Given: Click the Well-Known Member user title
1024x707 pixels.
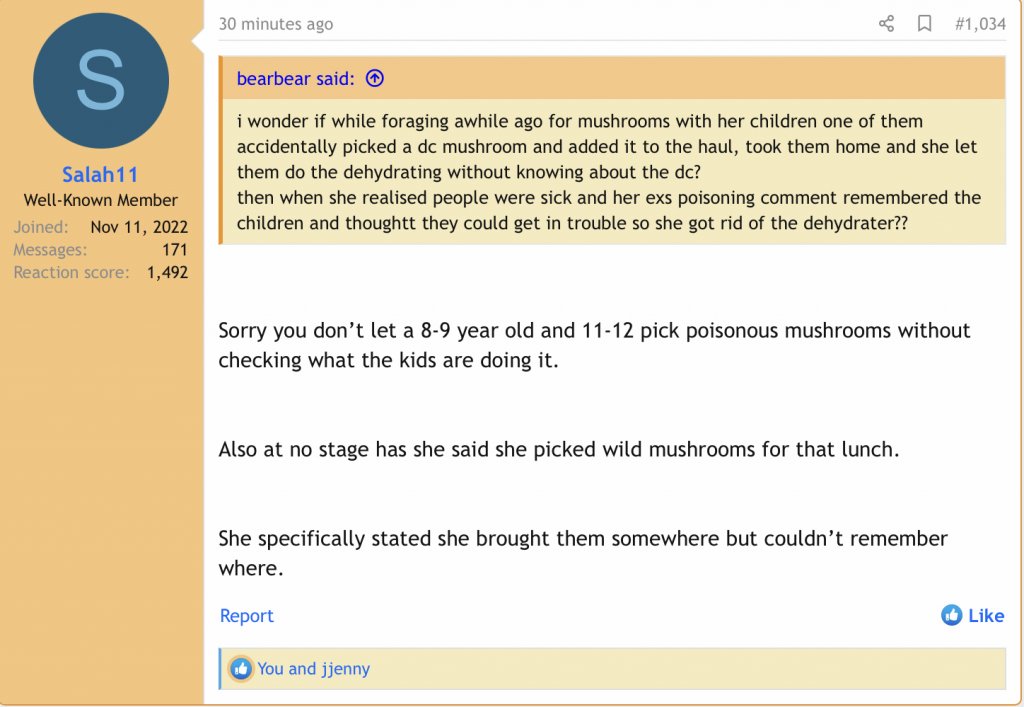Looking at the screenshot, I should coord(100,201).
